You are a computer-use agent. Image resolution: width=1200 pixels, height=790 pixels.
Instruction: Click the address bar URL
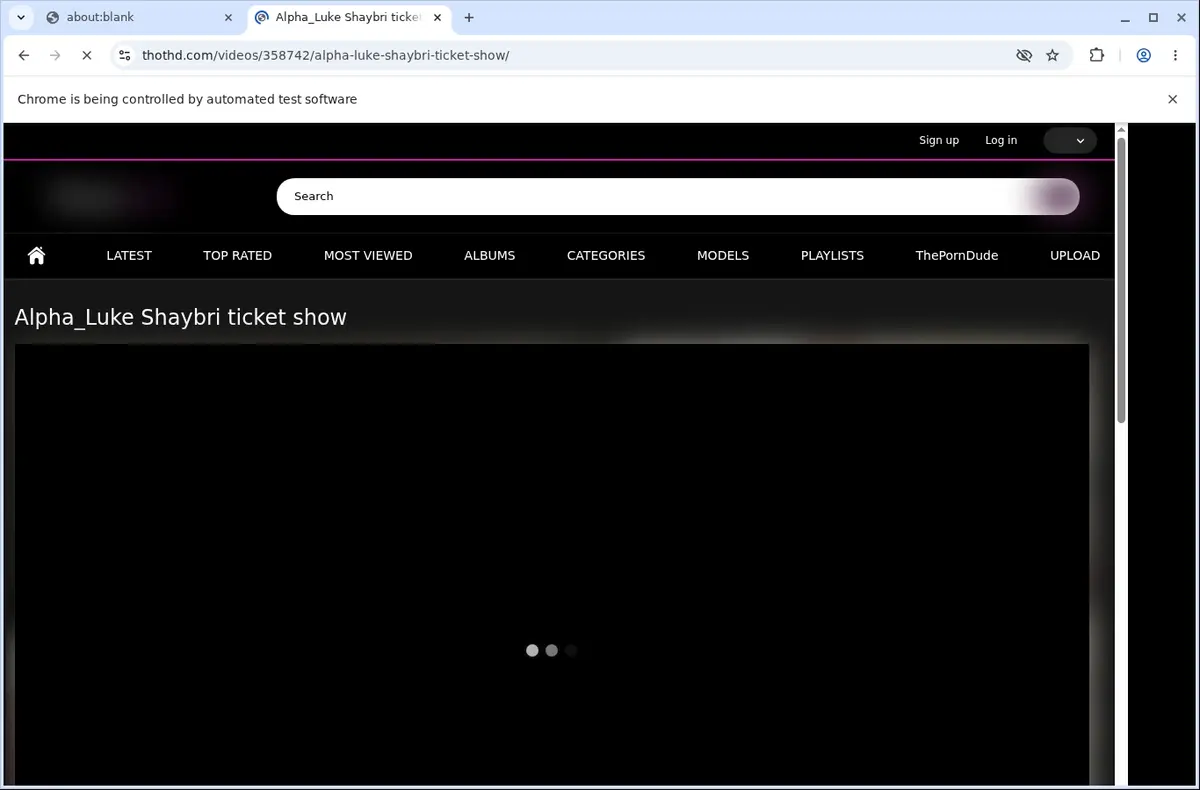325,56
